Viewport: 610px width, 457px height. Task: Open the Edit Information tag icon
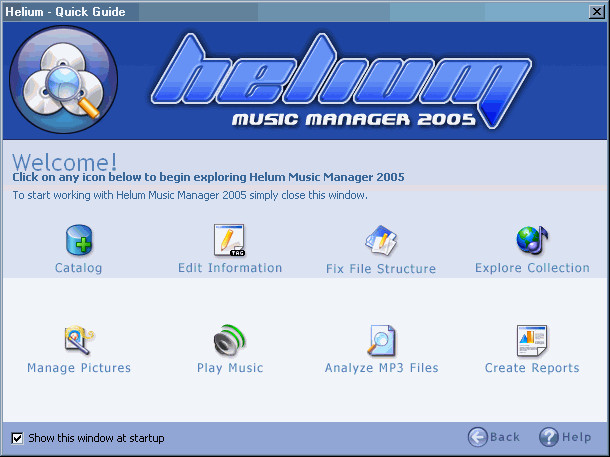click(x=230, y=240)
